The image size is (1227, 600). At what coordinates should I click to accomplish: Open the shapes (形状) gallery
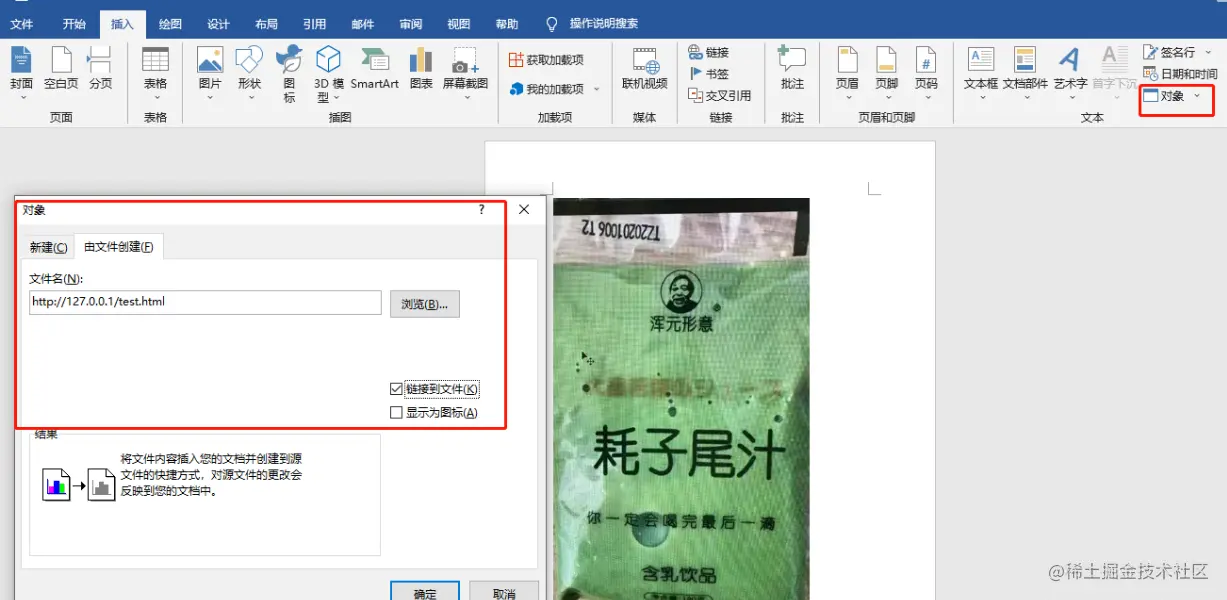(249, 71)
